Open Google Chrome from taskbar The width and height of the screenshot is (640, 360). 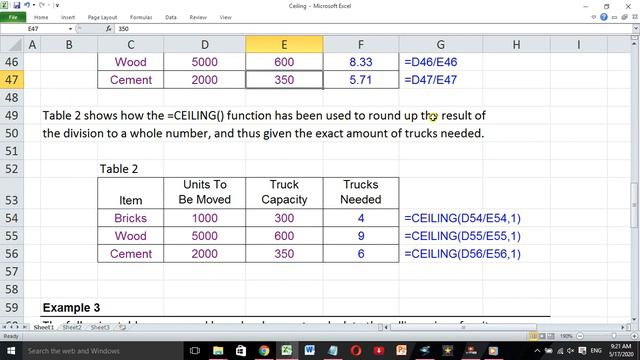[264, 351]
